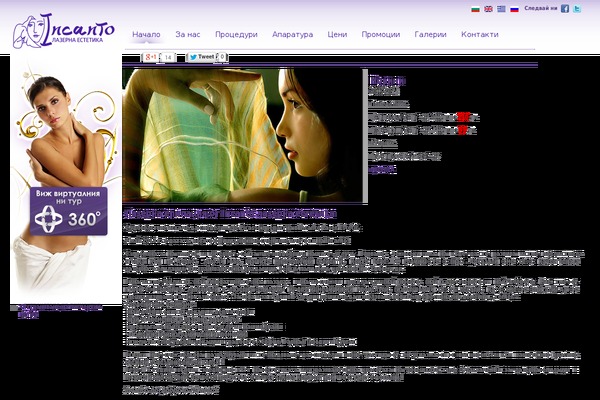The image size is (600, 400).
Task: Switch language using UK flag icon
Action: tap(488, 9)
